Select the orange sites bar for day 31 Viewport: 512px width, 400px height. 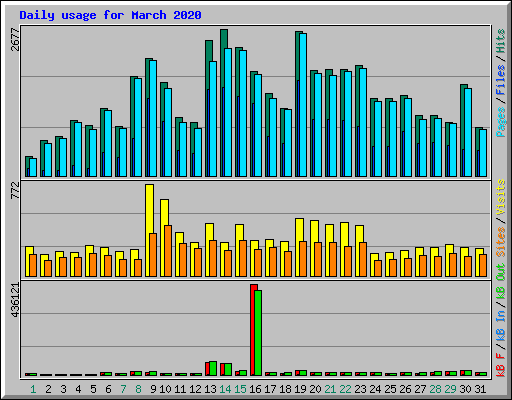point(483,265)
